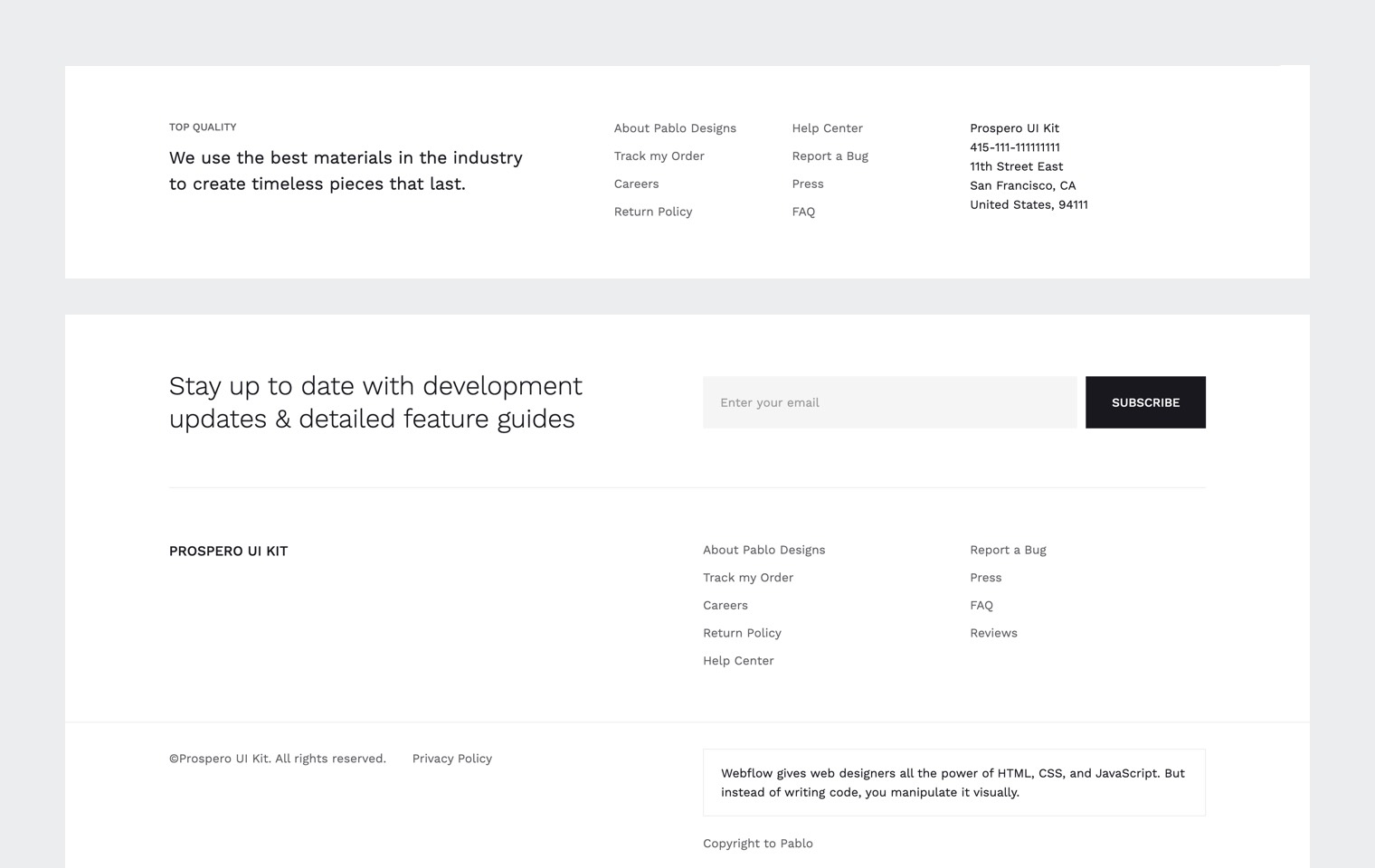This screenshot has width=1375, height=868.
Task: Open Return Policy in top footer
Action: (652, 212)
